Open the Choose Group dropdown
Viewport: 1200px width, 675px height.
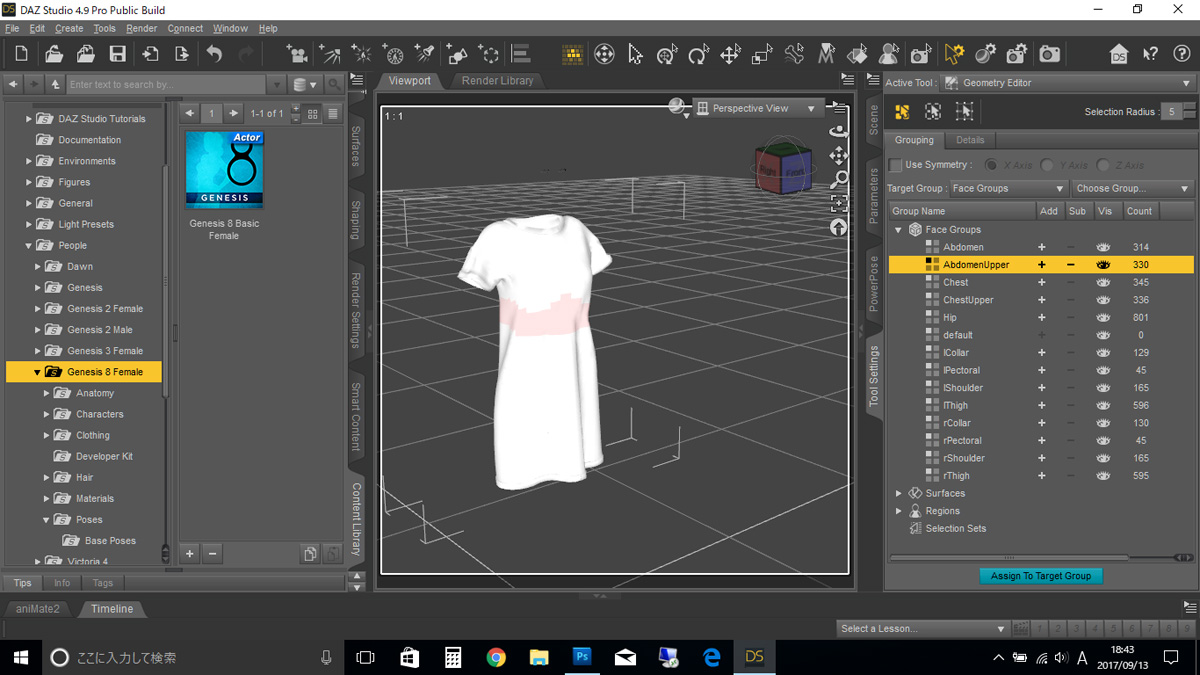click(x=1132, y=188)
